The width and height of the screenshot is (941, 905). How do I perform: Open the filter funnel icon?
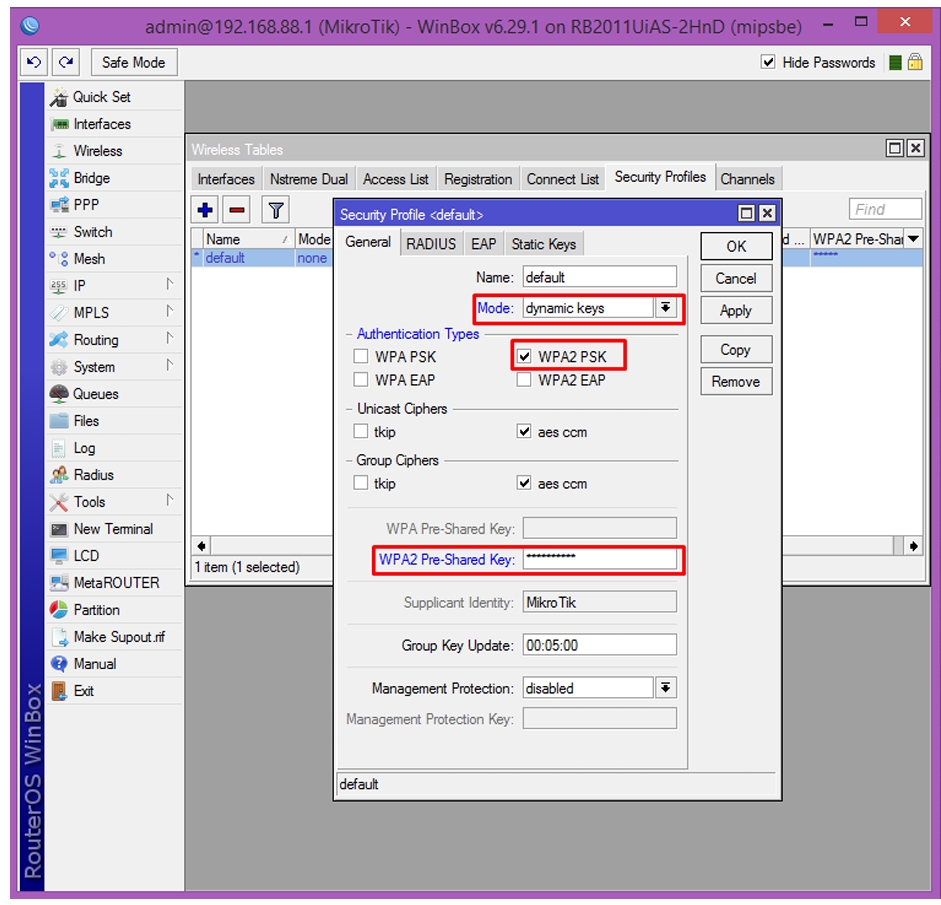coord(275,210)
